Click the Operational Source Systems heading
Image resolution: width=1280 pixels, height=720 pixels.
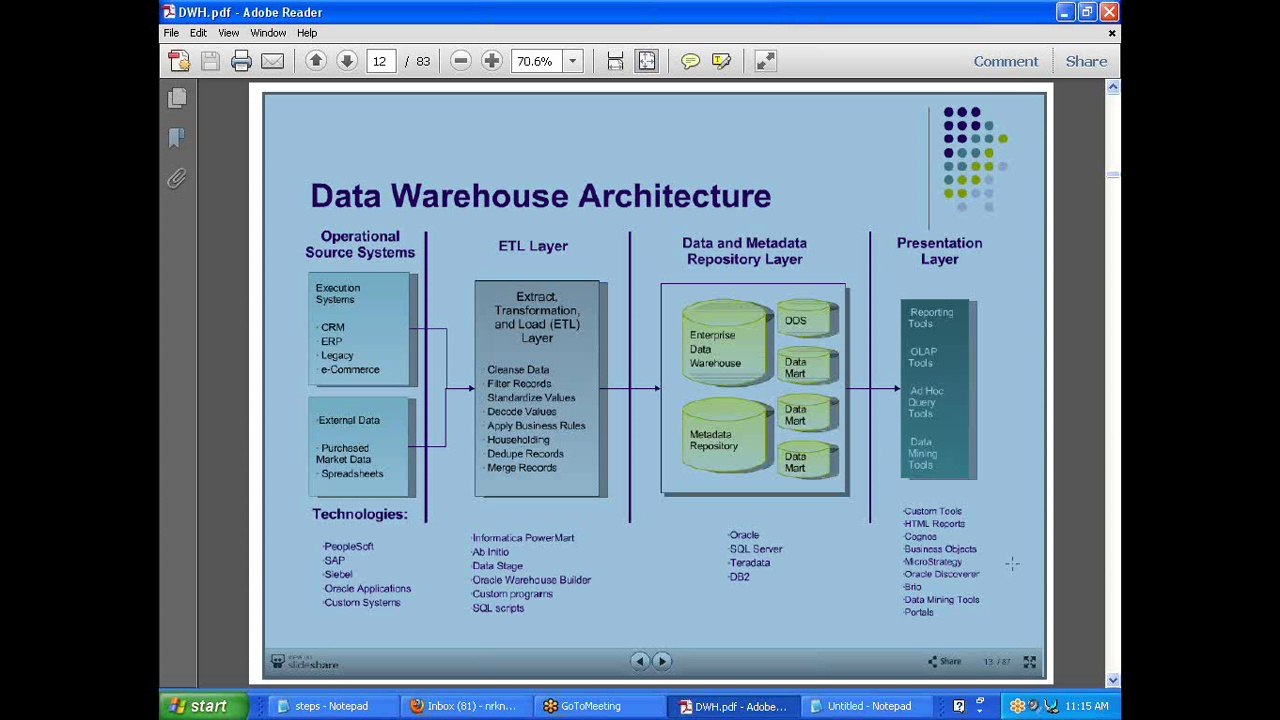click(360, 244)
